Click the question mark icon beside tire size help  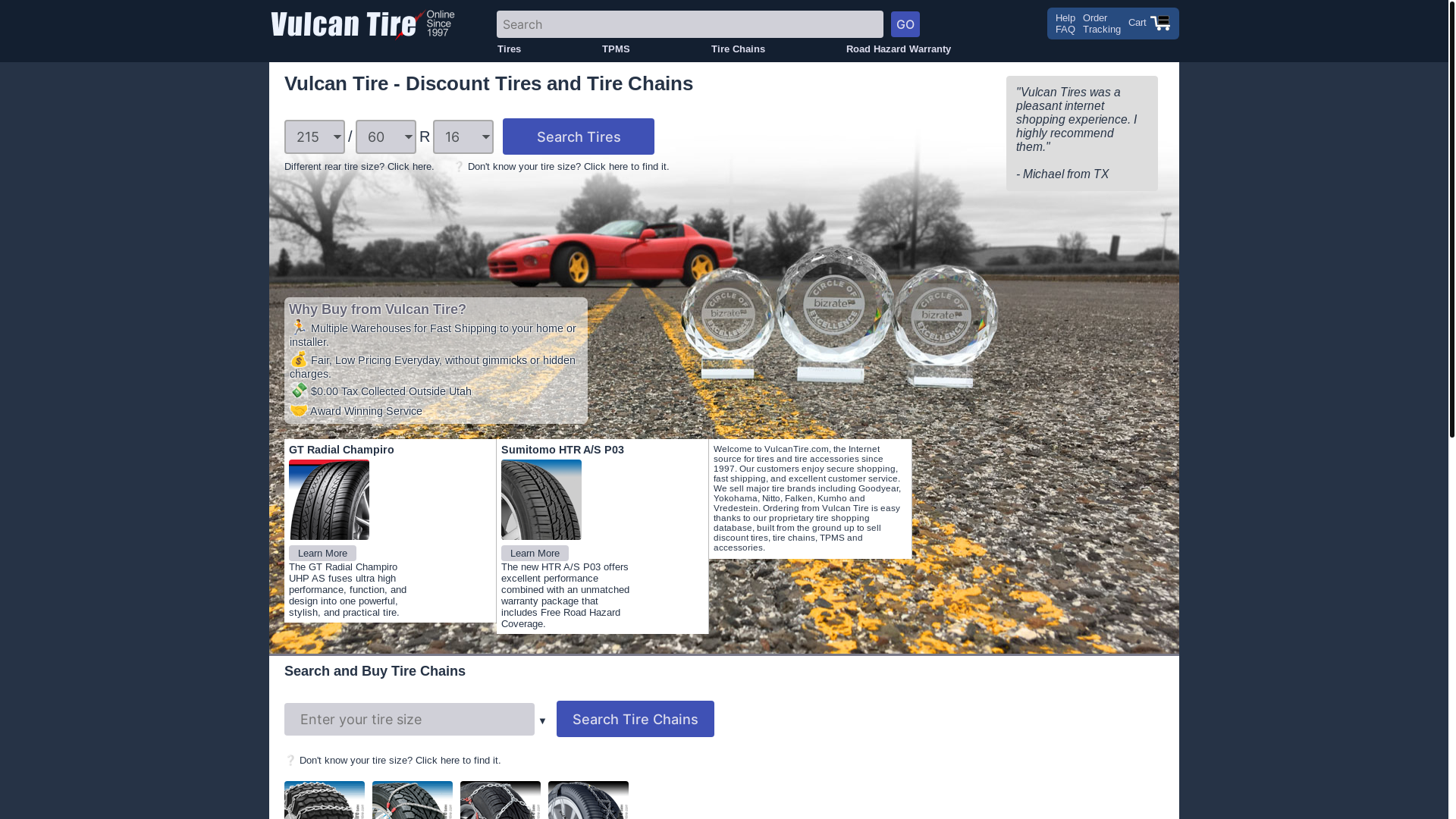459,167
